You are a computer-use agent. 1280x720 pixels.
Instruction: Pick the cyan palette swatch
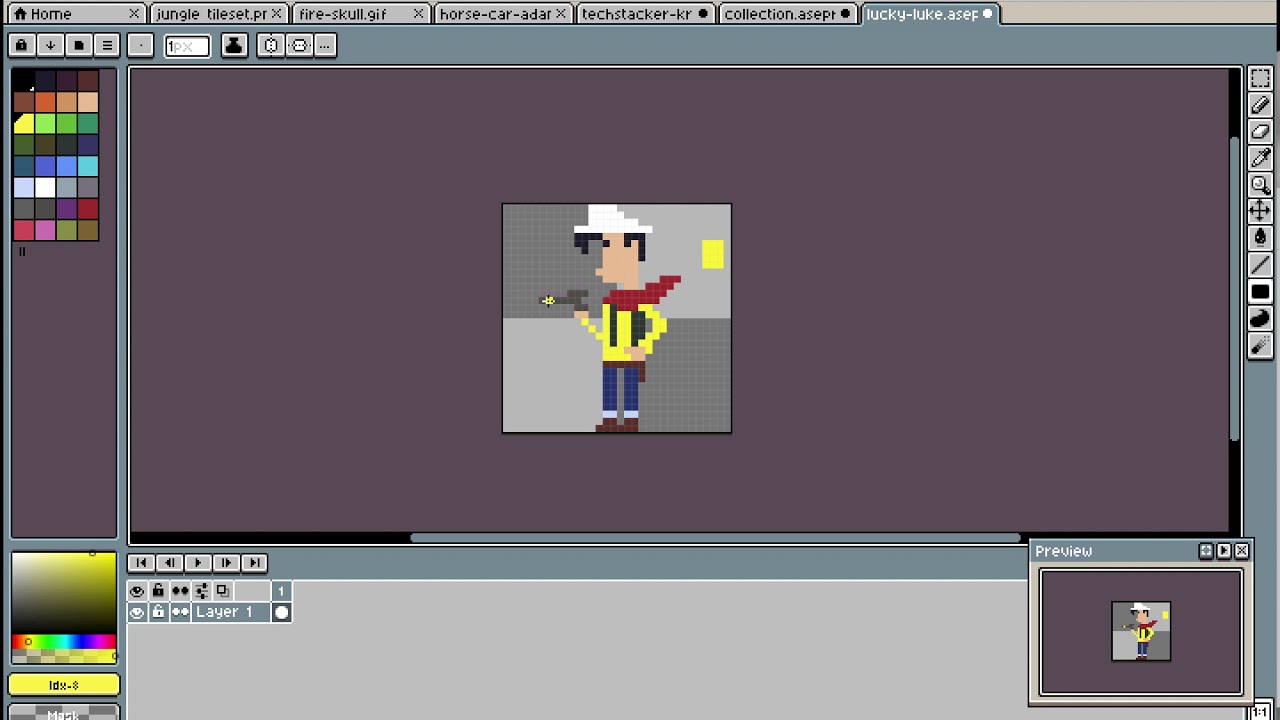pyautogui.click(x=88, y=166)
